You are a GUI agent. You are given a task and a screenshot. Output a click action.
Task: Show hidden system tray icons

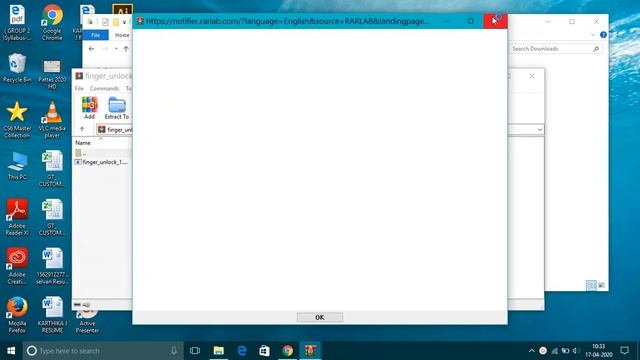531,351
